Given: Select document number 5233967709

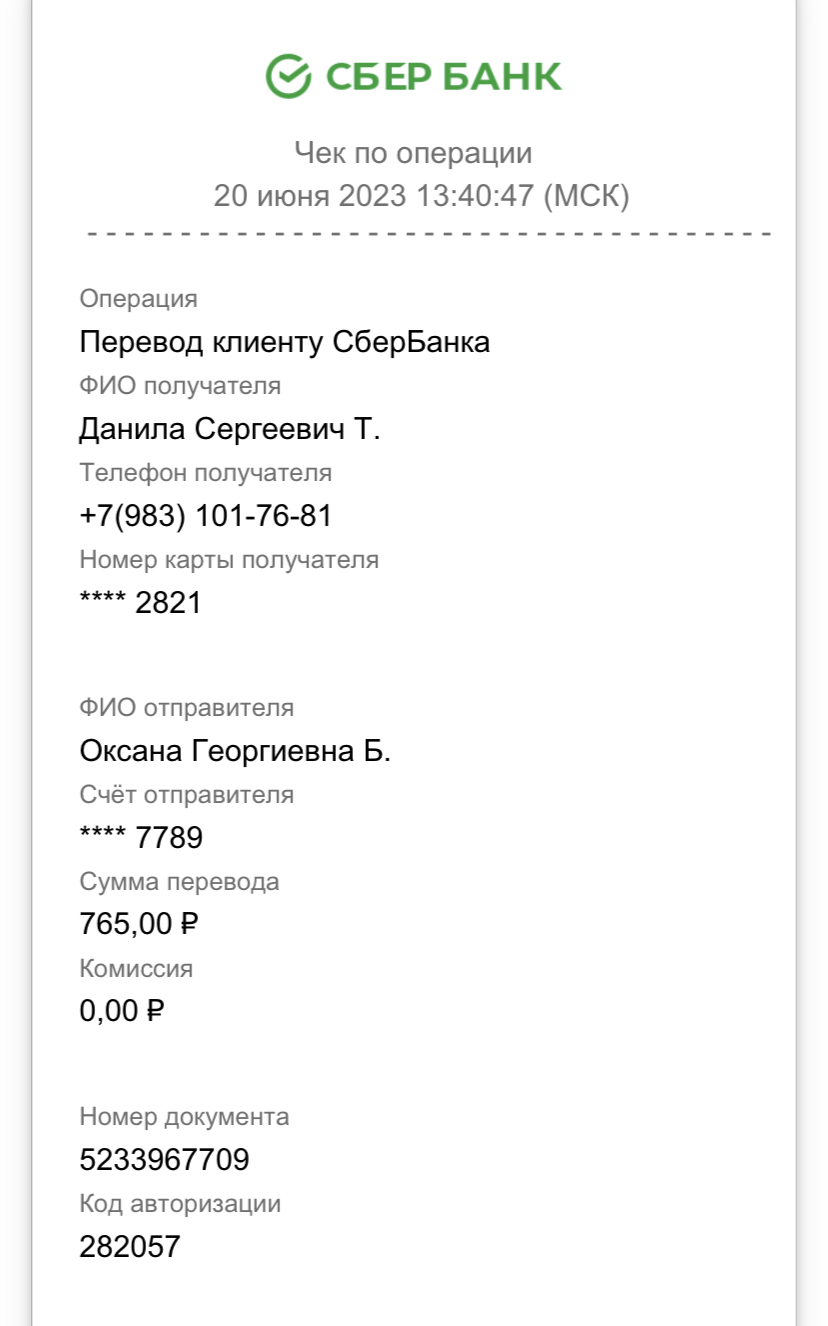Looking at the screenshot, I should tap(164, 1160).
